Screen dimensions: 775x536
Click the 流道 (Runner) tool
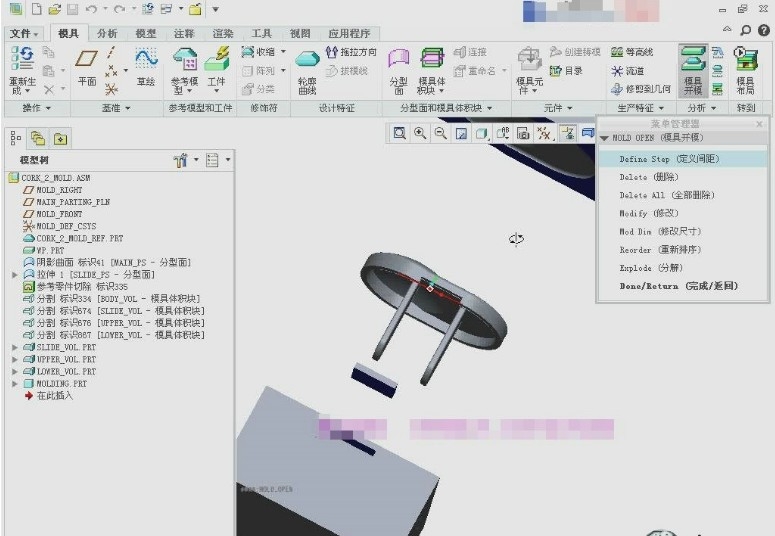(628, 71)
